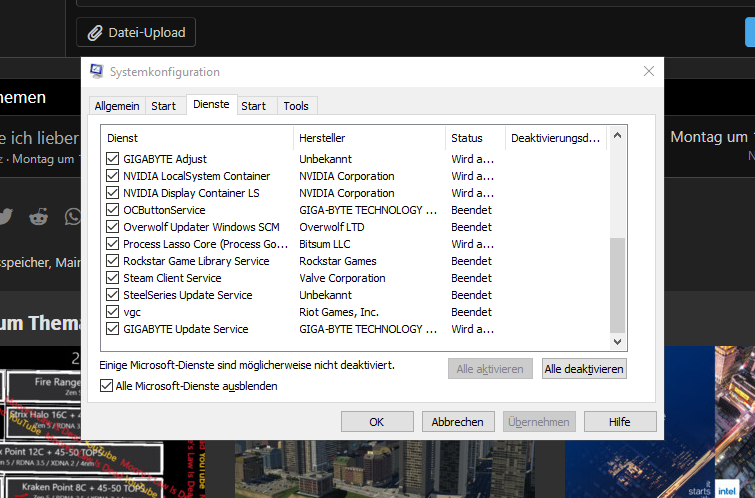Share via the WhatsApp icon
The height and width of the screenshot is (498, 755).
[x=73, y=217]
